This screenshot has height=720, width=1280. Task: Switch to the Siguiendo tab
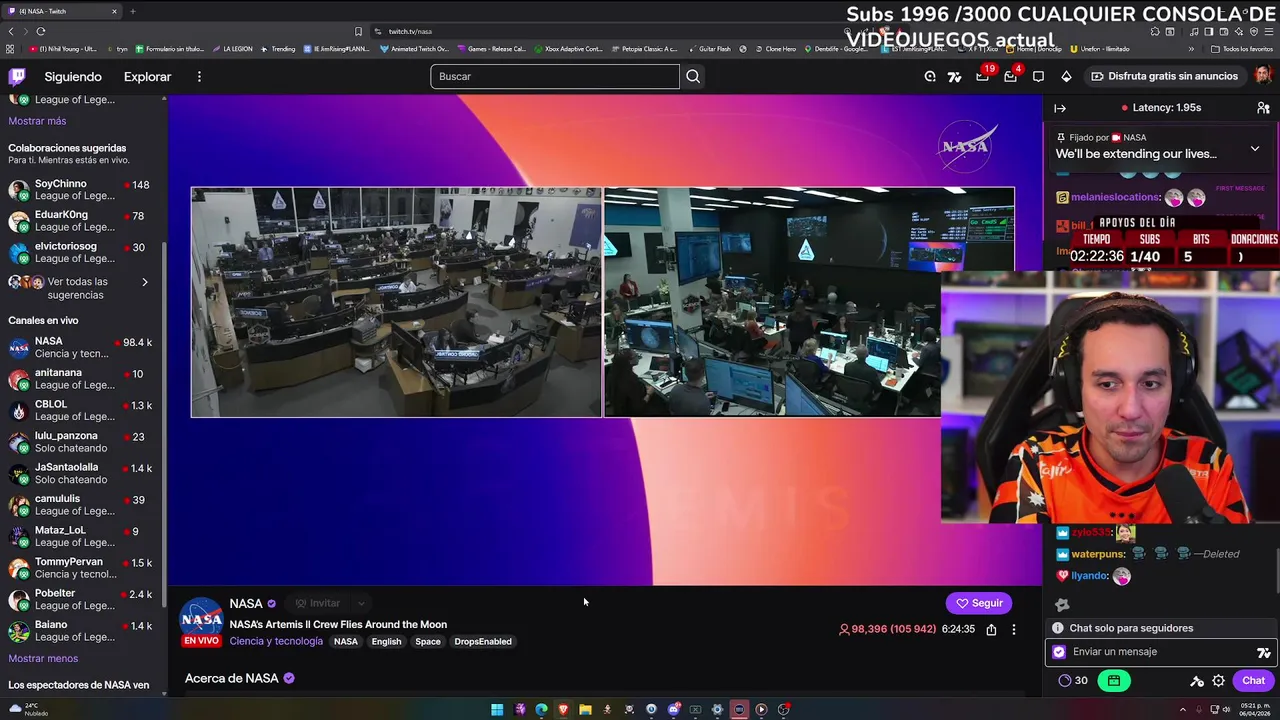[x=73, y=76]
